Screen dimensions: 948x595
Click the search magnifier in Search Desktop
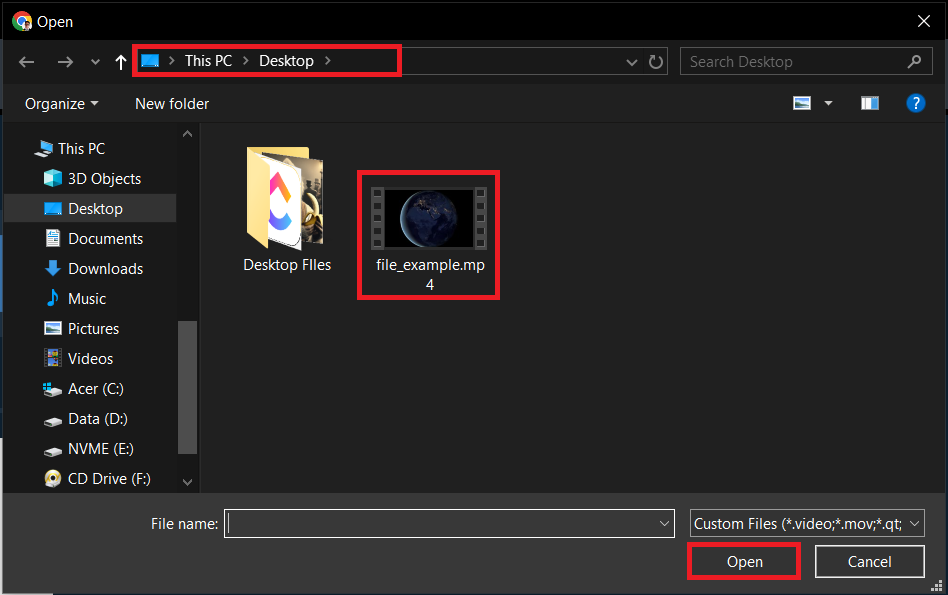coord(914,61)
